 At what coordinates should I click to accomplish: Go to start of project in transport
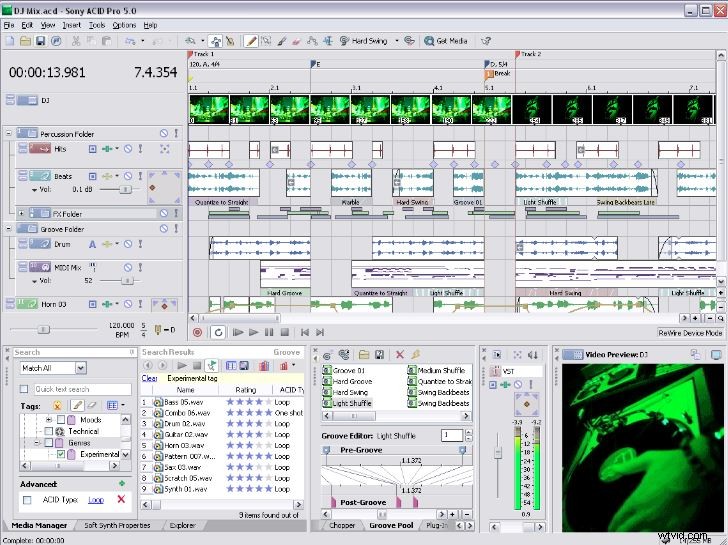coord(305,332)
